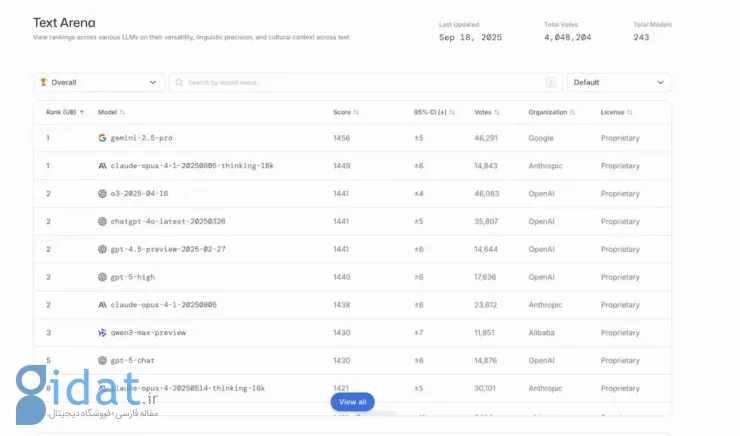The width and height of the screenshot is (740, 436).
Task: Open gpt-5-chat model entry
Action: [x=132, y=361]
